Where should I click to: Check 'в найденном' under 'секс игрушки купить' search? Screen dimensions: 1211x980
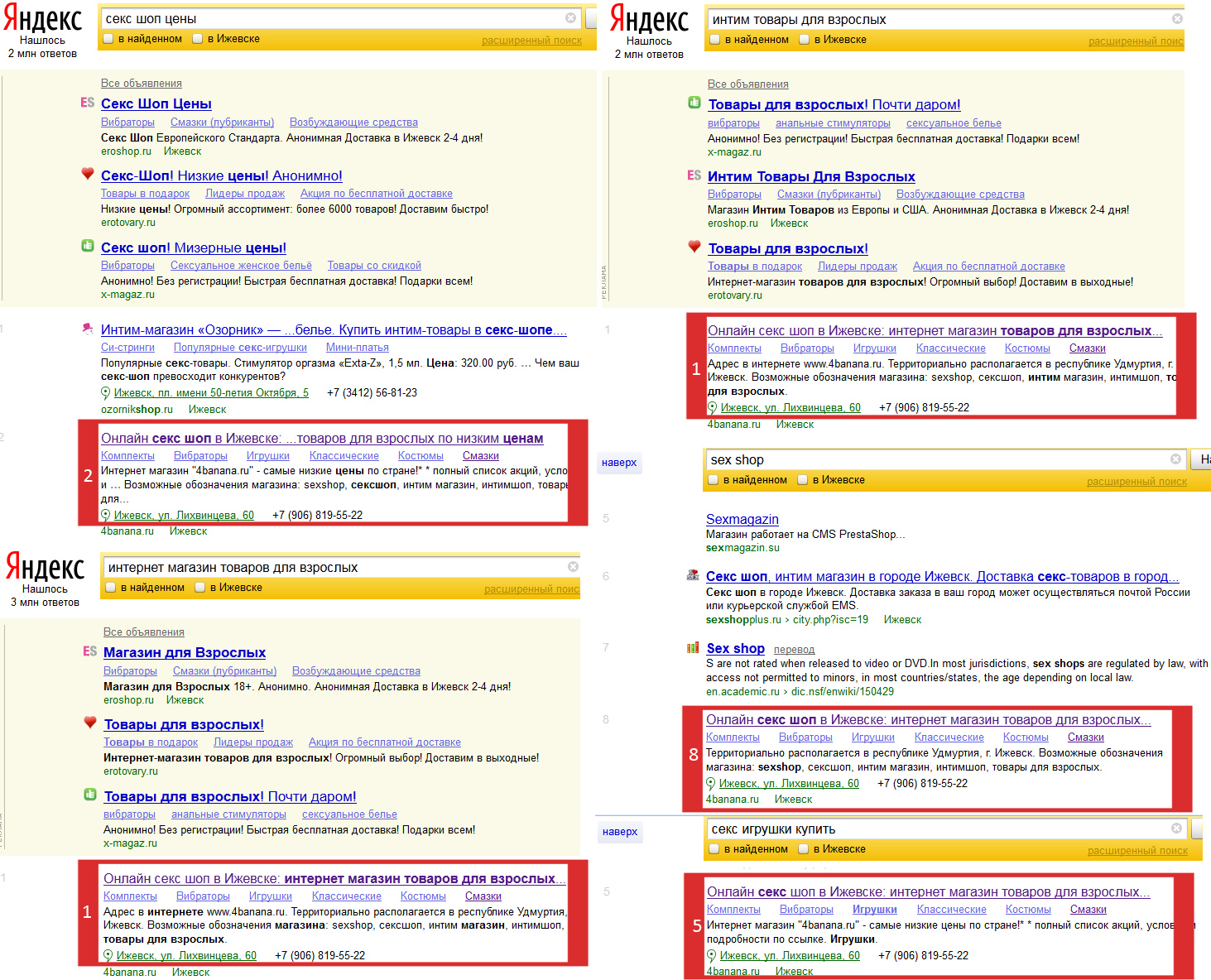714,848
